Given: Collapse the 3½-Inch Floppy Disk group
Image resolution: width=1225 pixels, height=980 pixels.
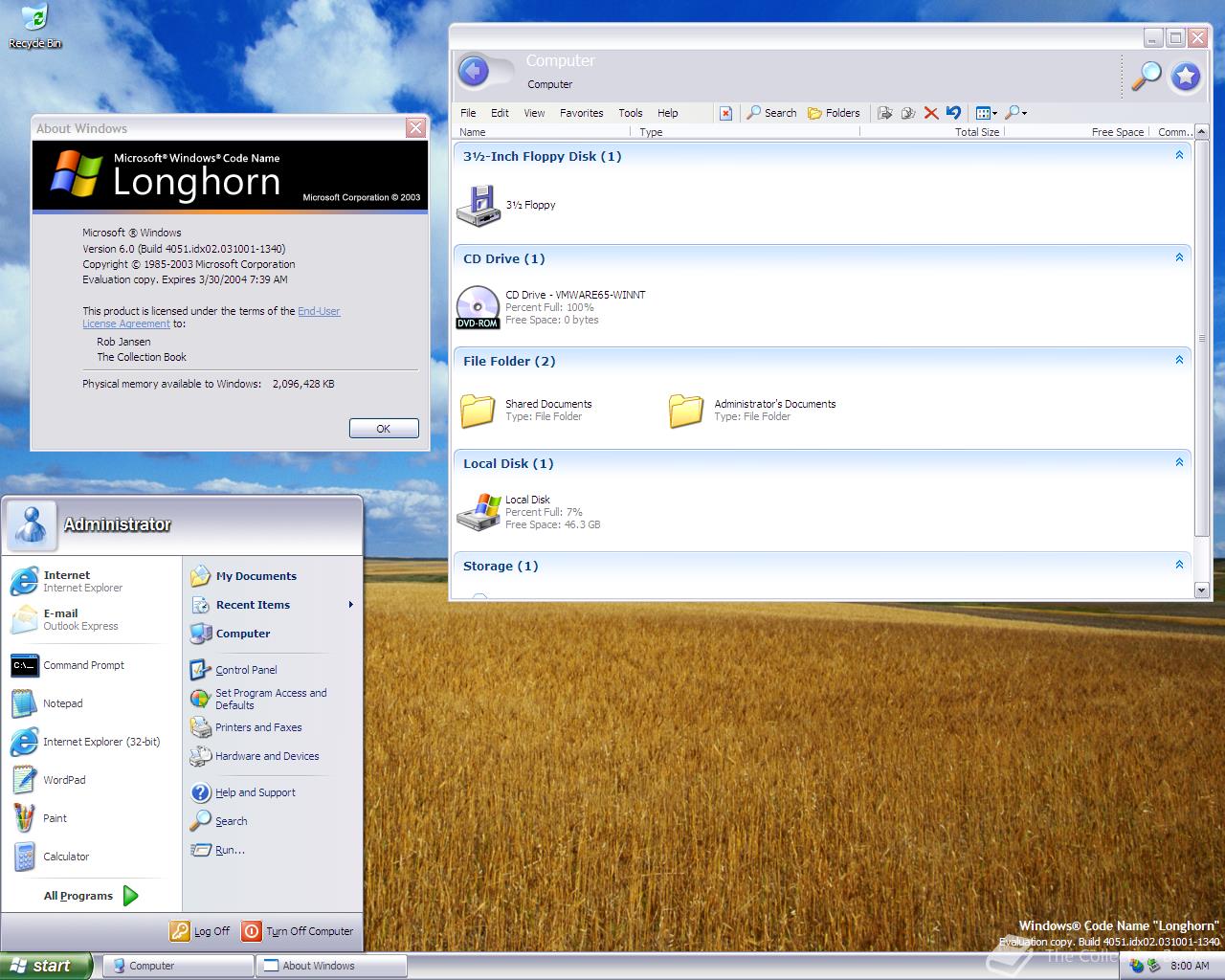Looking at the screenshot, I should (x=1179, y=155).
